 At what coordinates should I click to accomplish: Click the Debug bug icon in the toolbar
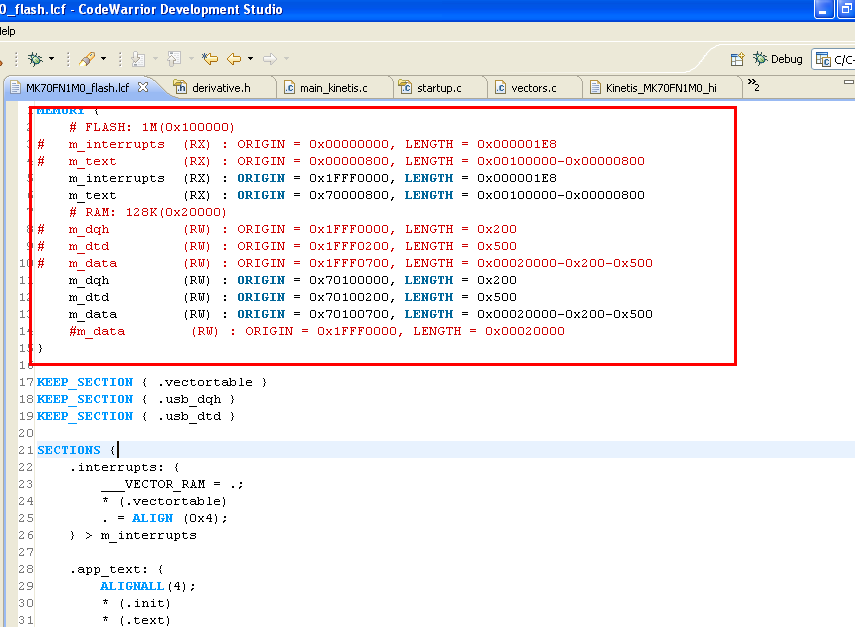coord(35,58)
